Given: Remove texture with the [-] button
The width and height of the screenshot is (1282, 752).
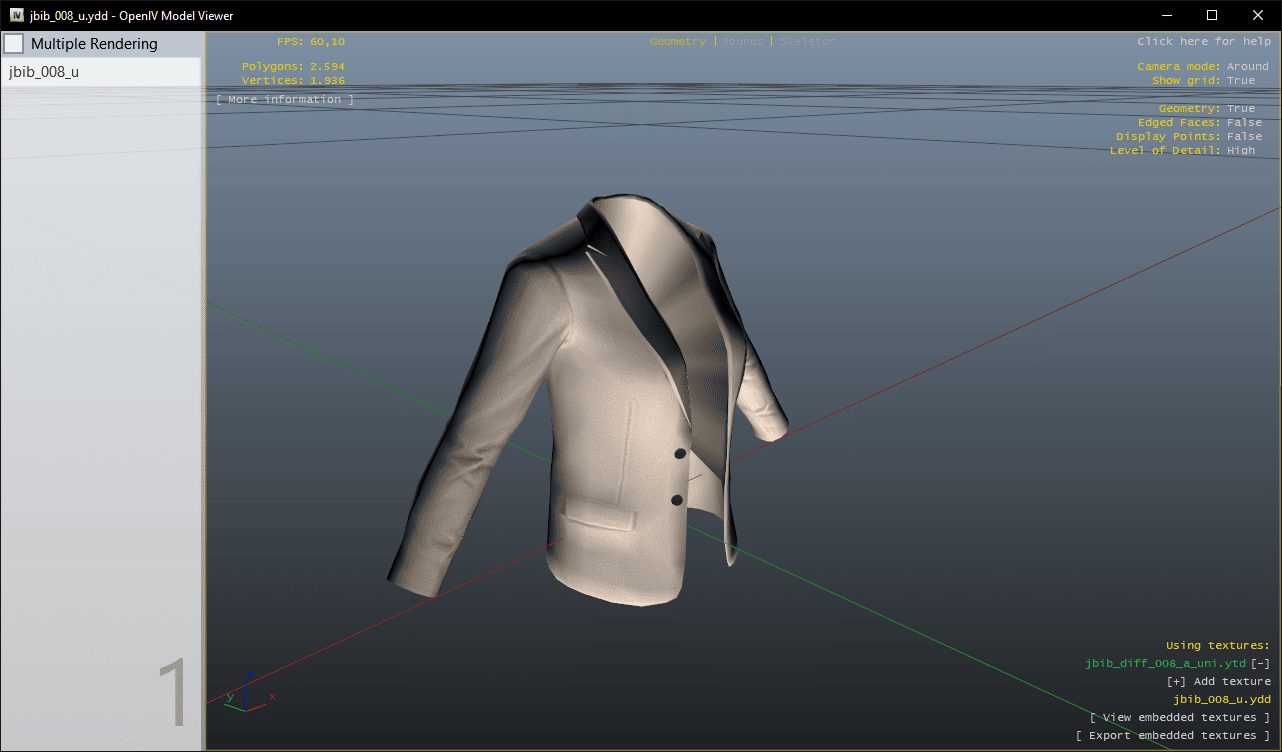Looking at the screenshot, I should click(x=1260, y=663).
